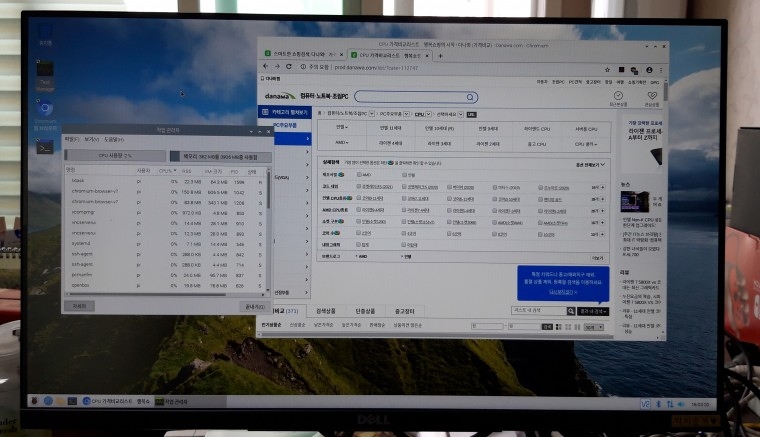Screen dimensions: 760x437
Task: Tick the second checkbox in the integrated graphics row
Action: [404, 245]
